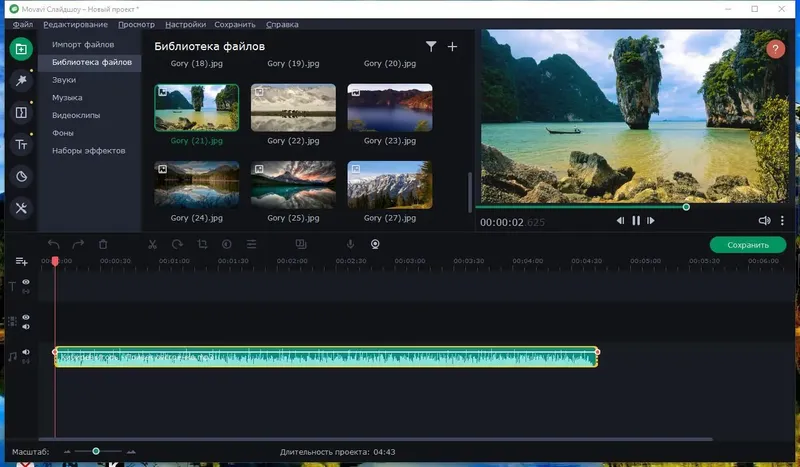Screen dimensions: 800x467
Task: Record audio with the microphone icon
Action: (x=351, y=244)
